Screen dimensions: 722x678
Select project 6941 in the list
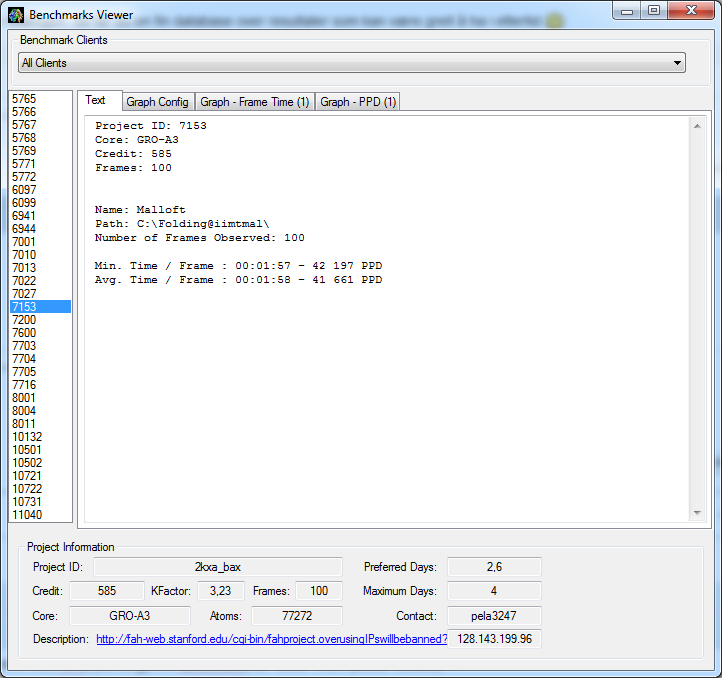(x=40, y=216)
